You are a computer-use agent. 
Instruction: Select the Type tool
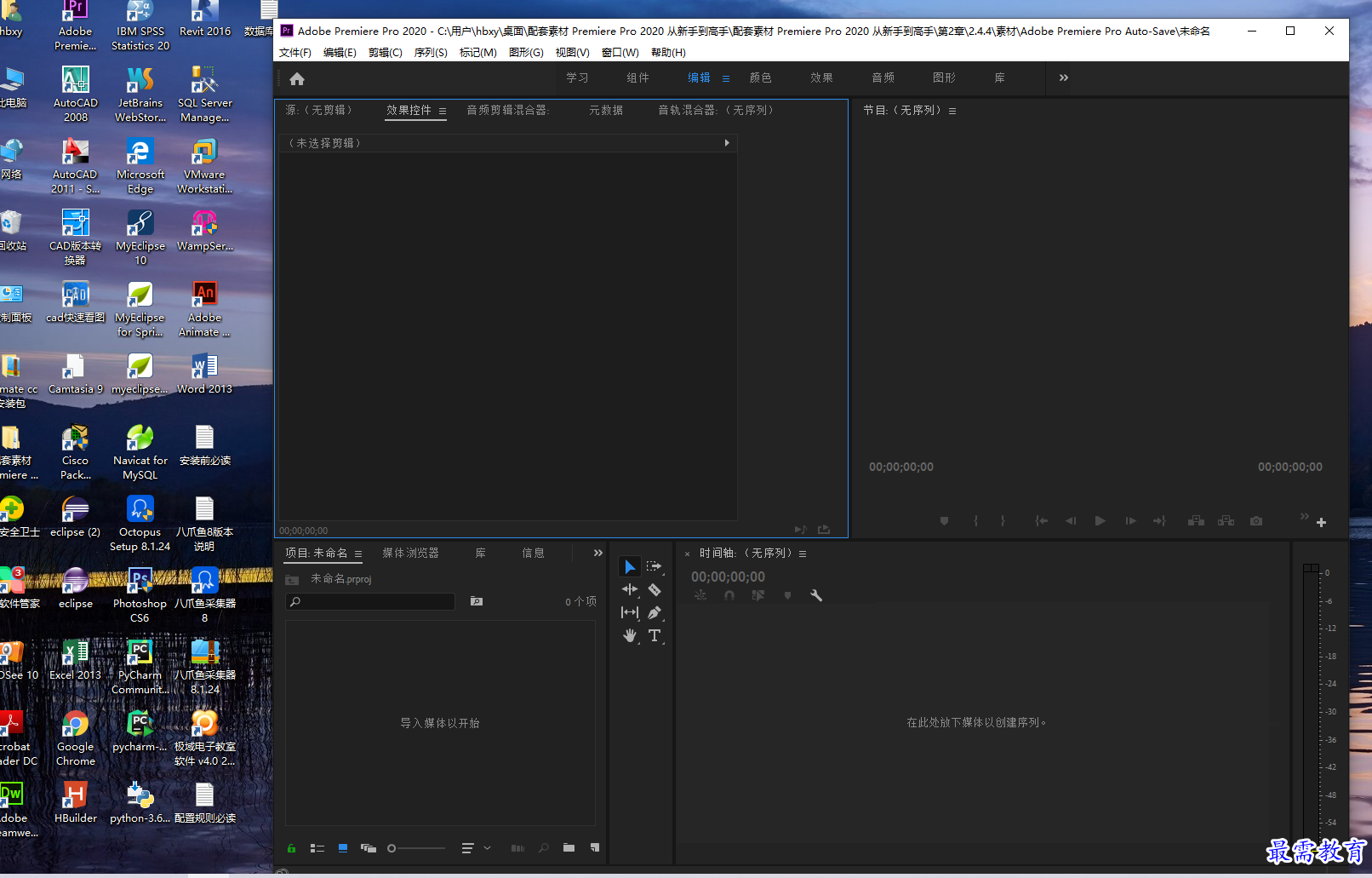coord(654,635)
